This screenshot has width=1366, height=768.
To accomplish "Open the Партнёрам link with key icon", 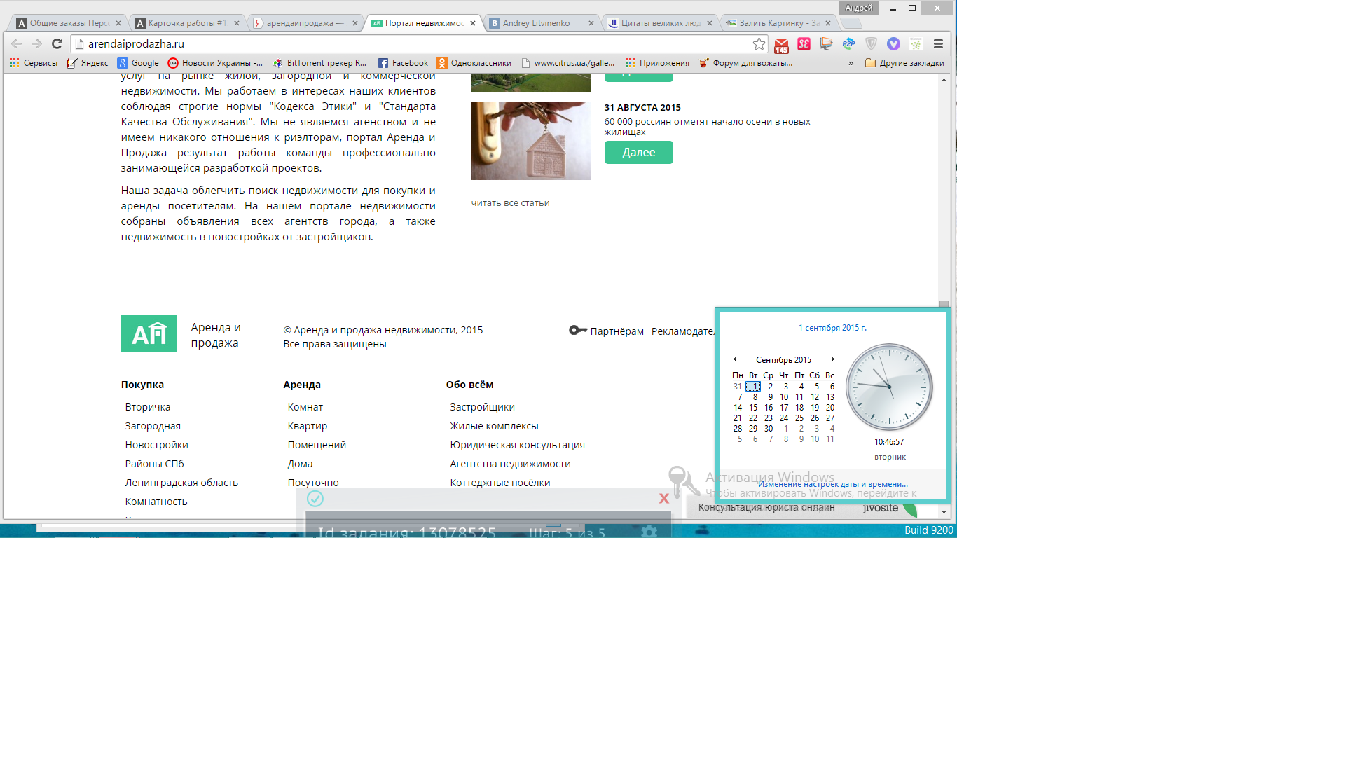I will point(607,330).
